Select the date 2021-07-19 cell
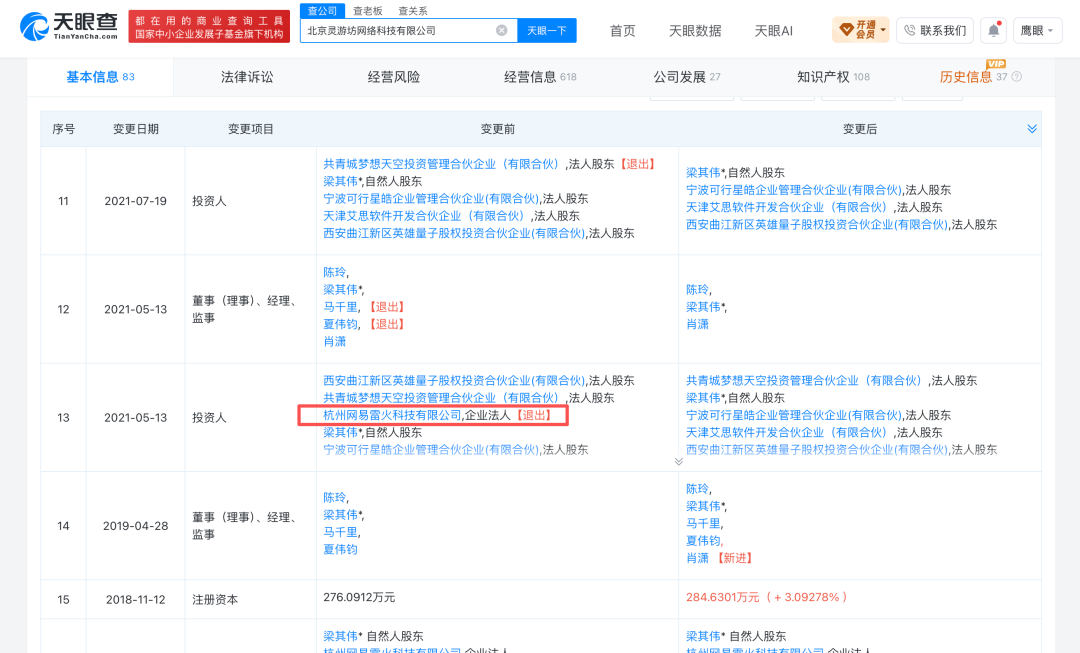The height and width of the screenshot is (653, 1080). click(136, 201)
